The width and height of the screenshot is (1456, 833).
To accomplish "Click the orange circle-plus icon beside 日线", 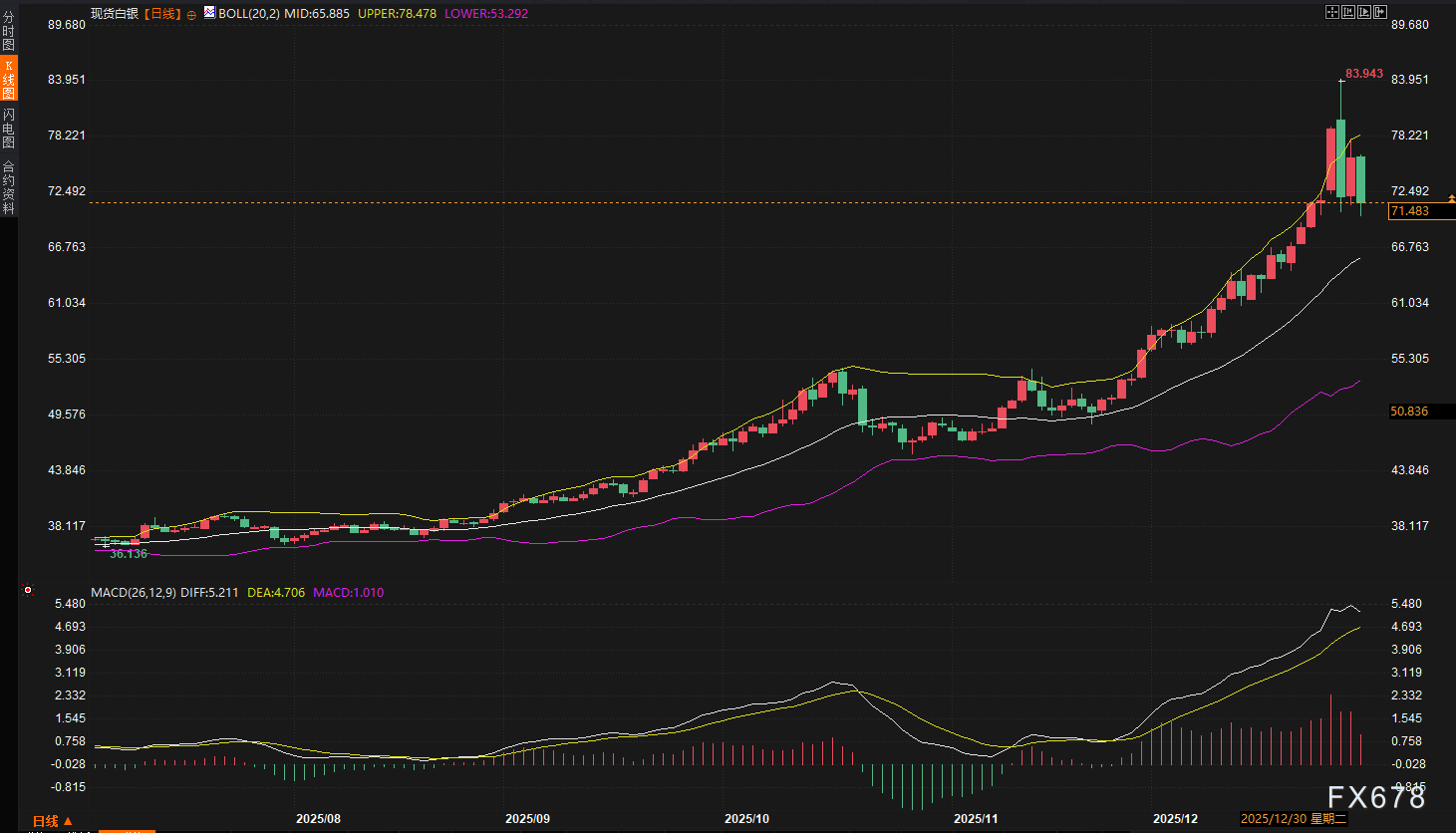I will pos(191,14).
